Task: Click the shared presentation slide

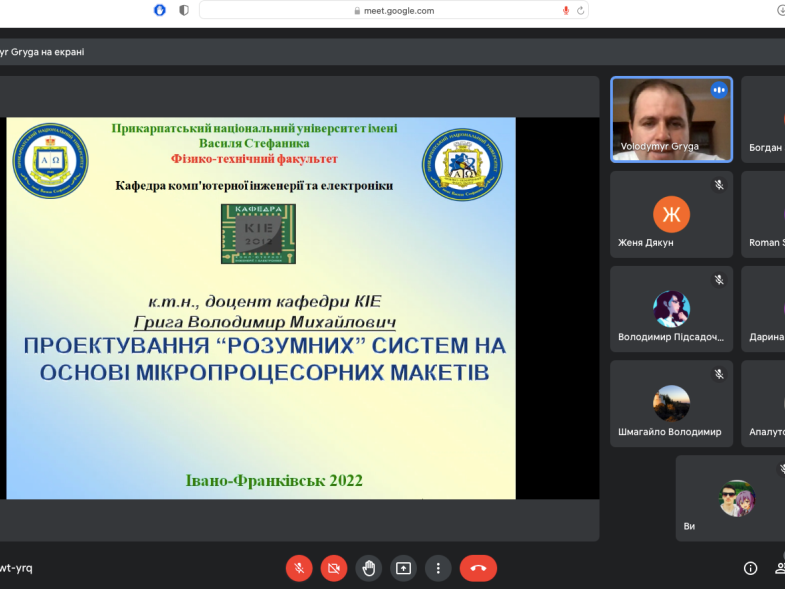Action: pos(261,308)
